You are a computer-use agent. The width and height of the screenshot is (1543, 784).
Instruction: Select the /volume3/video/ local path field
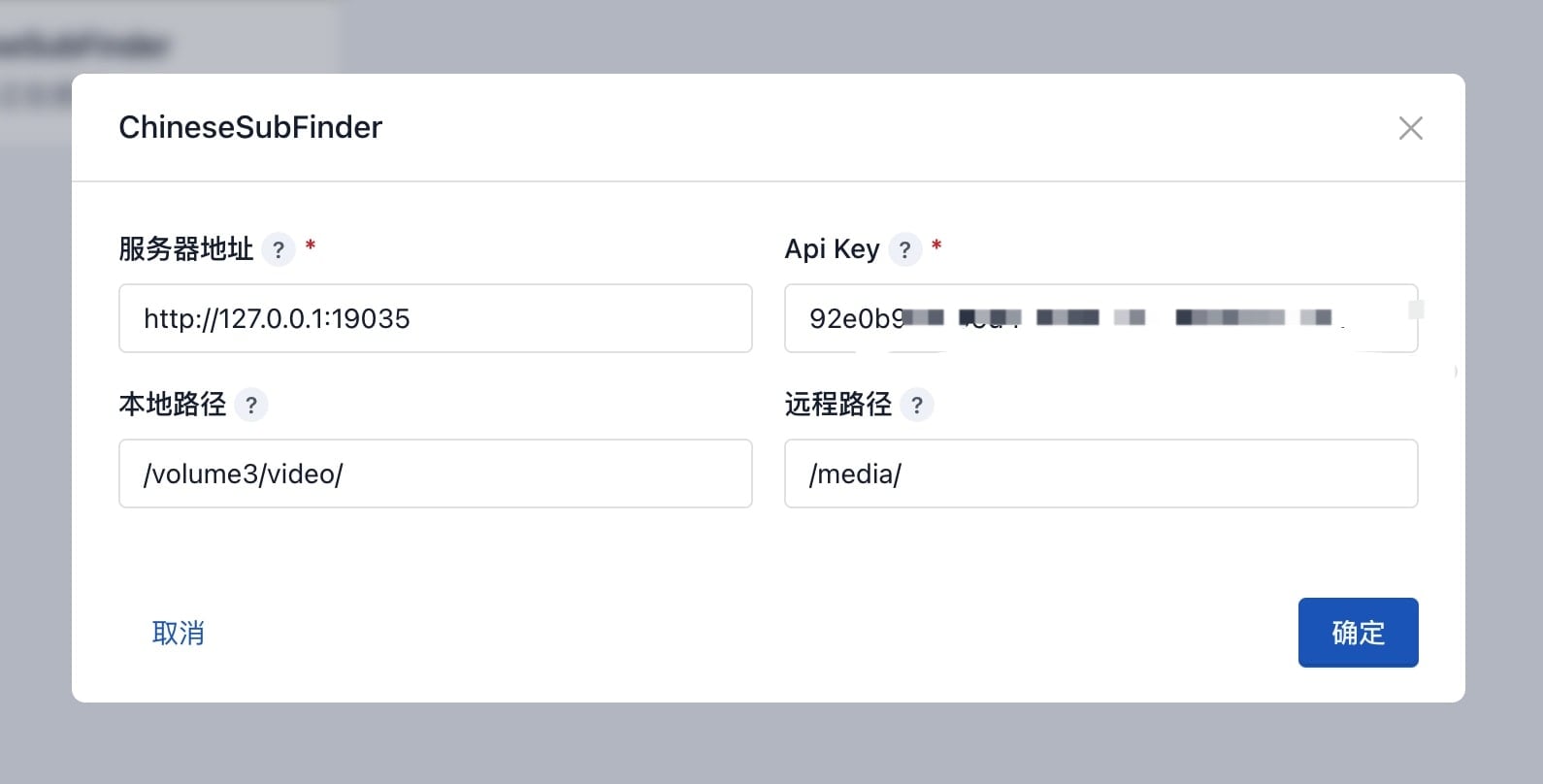(436, 474)
